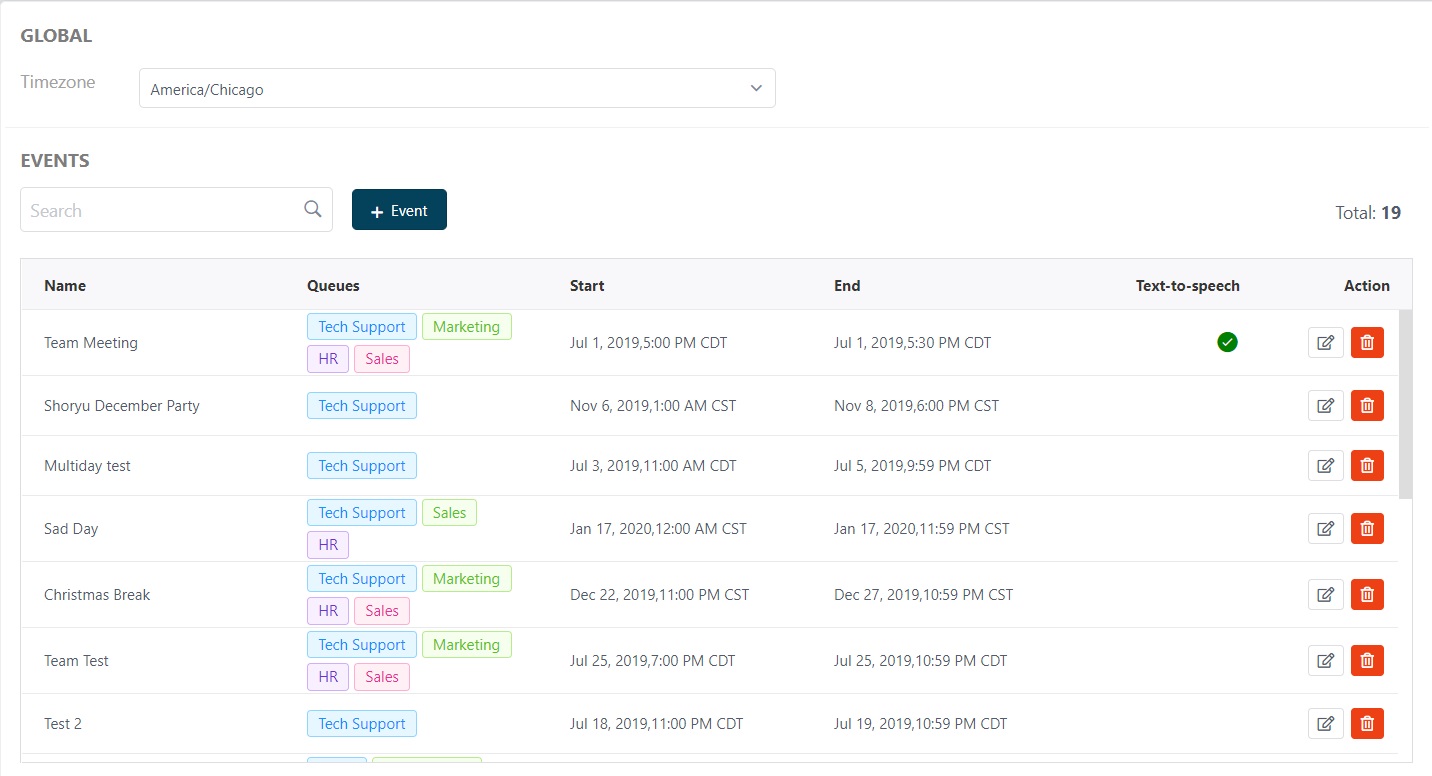Click end time Jul 25, 2019,10:59 PM CDT
This screenshot has height=776, width=1432.
921,661
